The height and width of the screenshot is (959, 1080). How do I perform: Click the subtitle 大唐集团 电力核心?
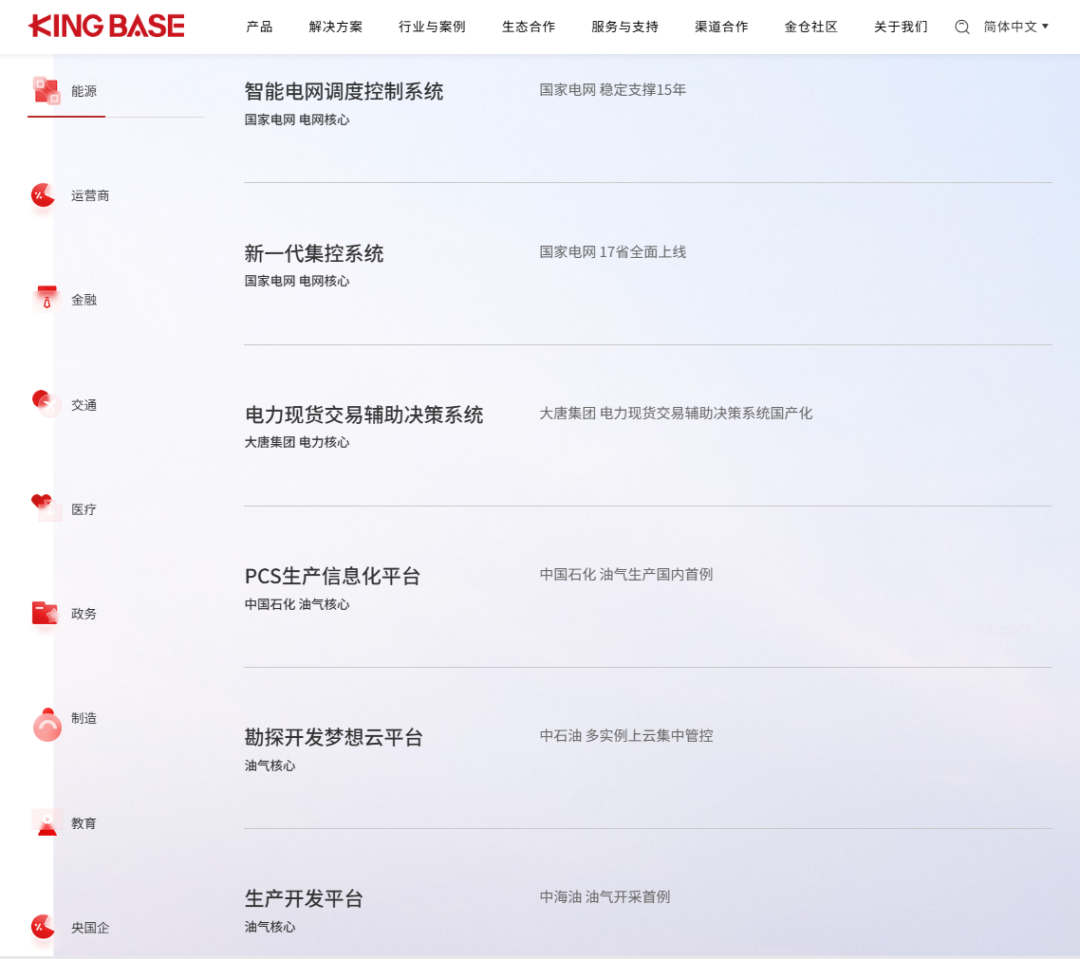[297, 442]
